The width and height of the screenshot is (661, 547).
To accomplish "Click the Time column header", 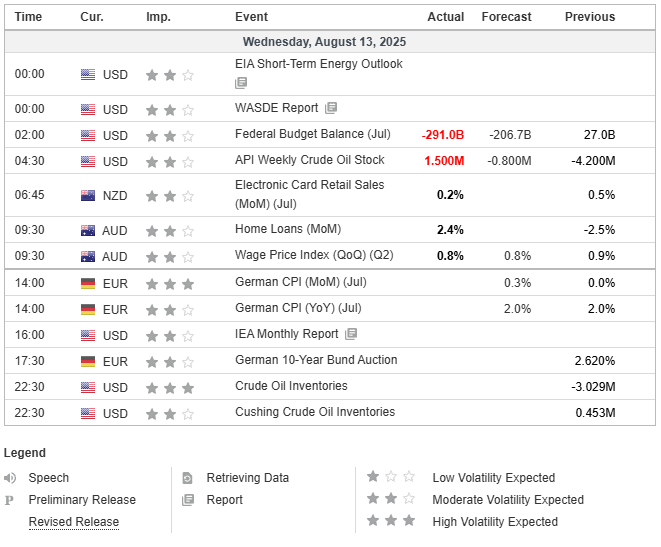I will click(28, 17).
